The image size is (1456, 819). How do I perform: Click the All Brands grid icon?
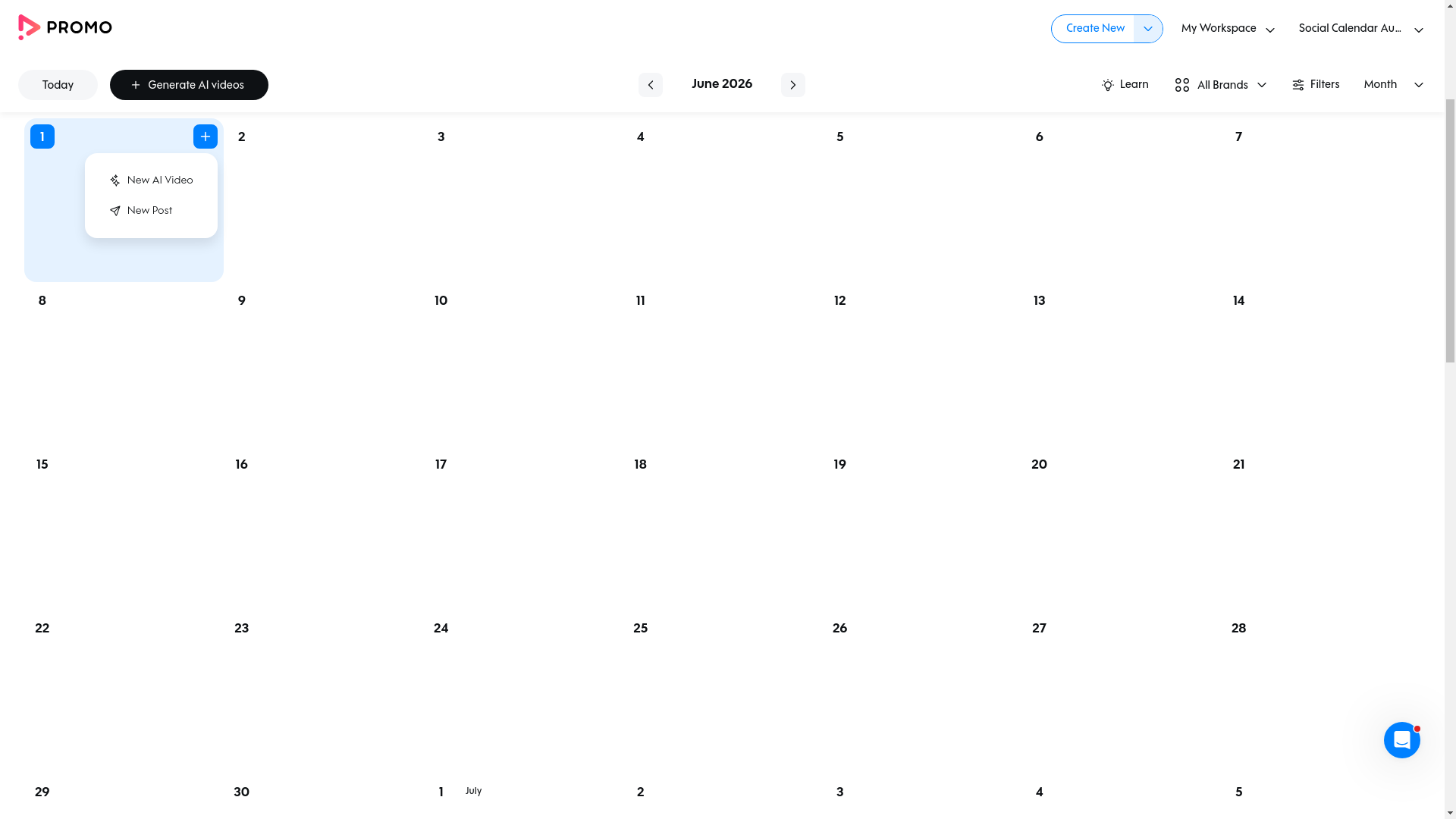1182,85
